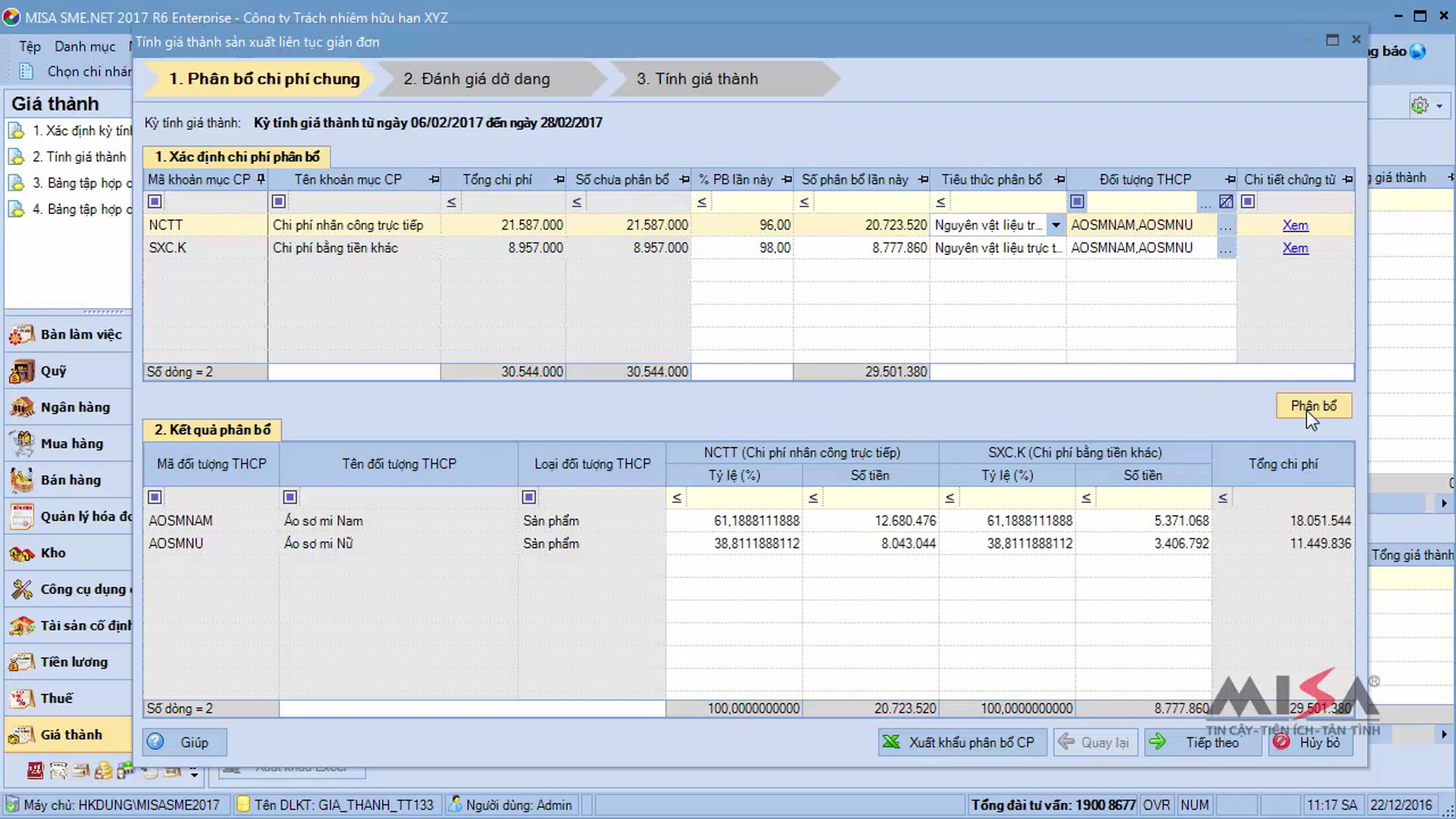Select '1. Xác định kỳ tính' in sidebar list
Image resolution: width=1456 pixels, height=819 pixels.
point(69,130)
